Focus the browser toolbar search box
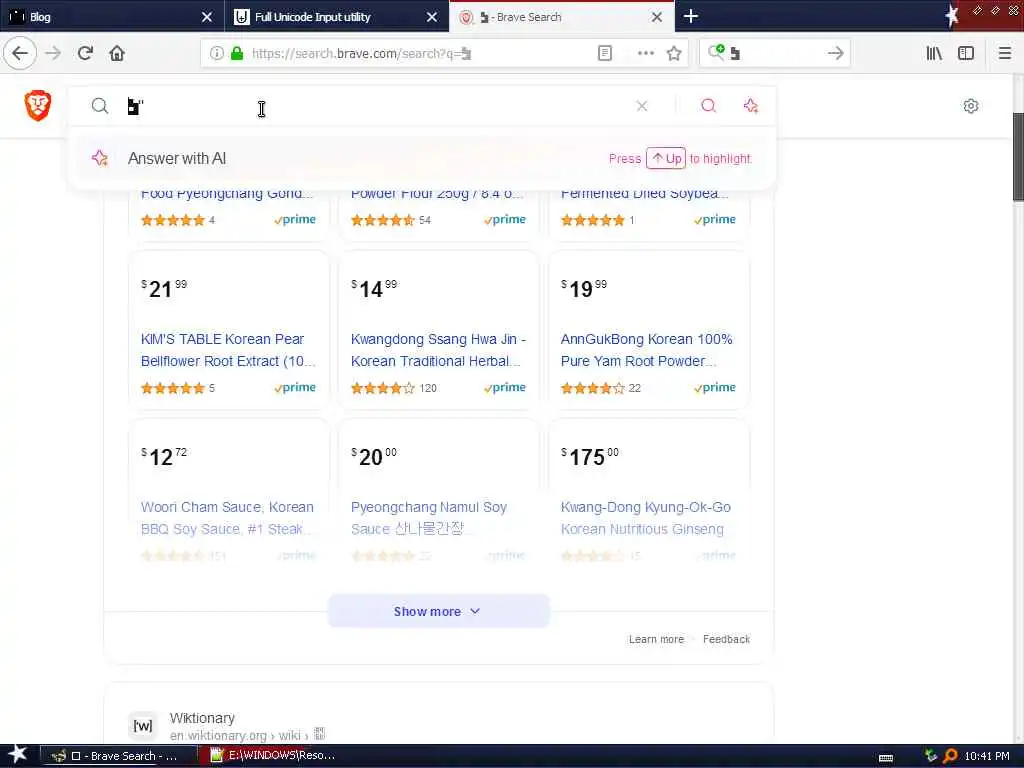Screen dimensions: 1024x768 click(774, 54)
